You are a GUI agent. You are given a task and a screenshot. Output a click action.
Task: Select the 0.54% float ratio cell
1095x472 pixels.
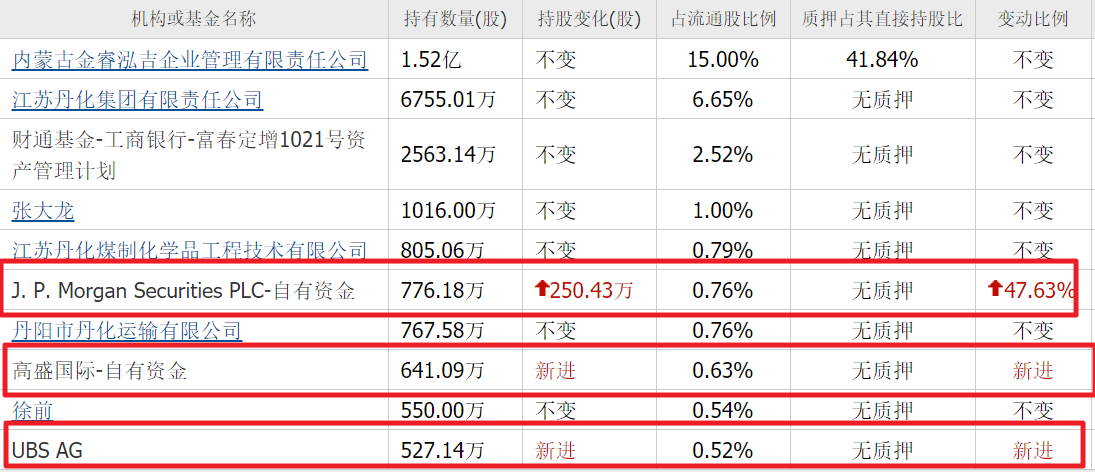[x=723, y=410]
